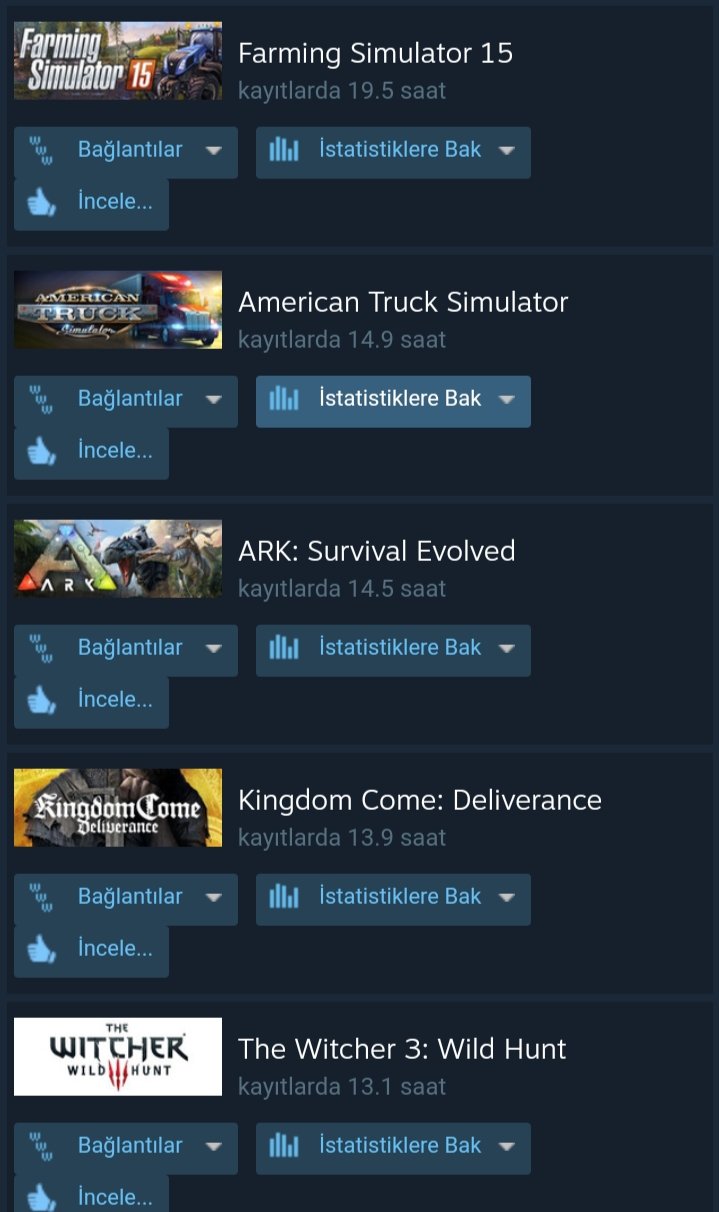Screen dimensions: 719x1212
Task: Click the links icon for The Witcher 3
Action: coord(40,1146)
